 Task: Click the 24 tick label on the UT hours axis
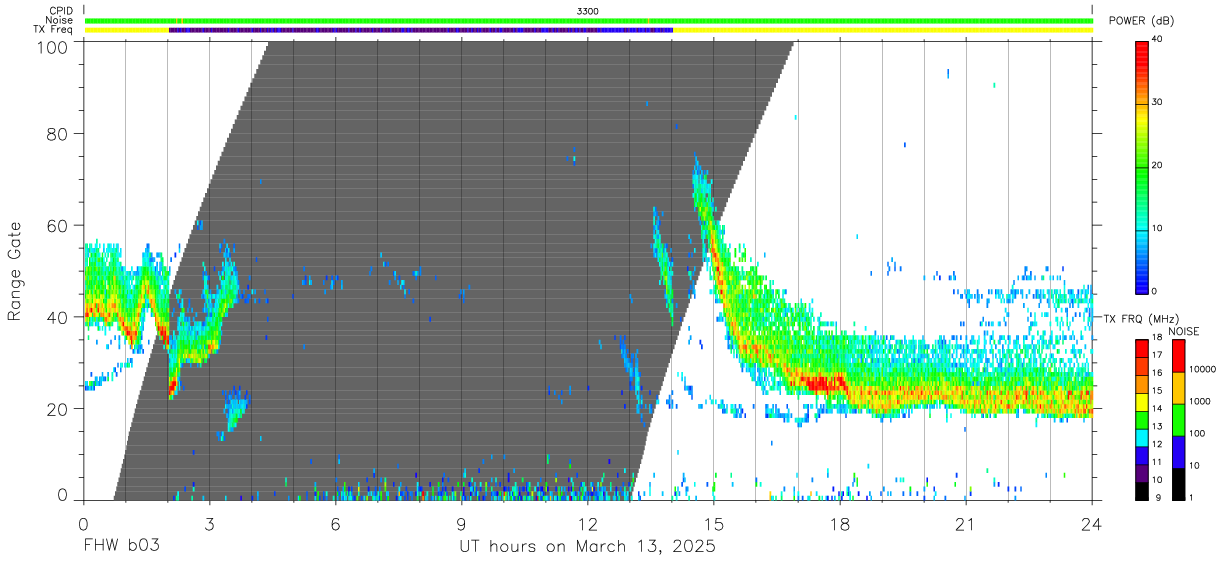pos(1092,523)
